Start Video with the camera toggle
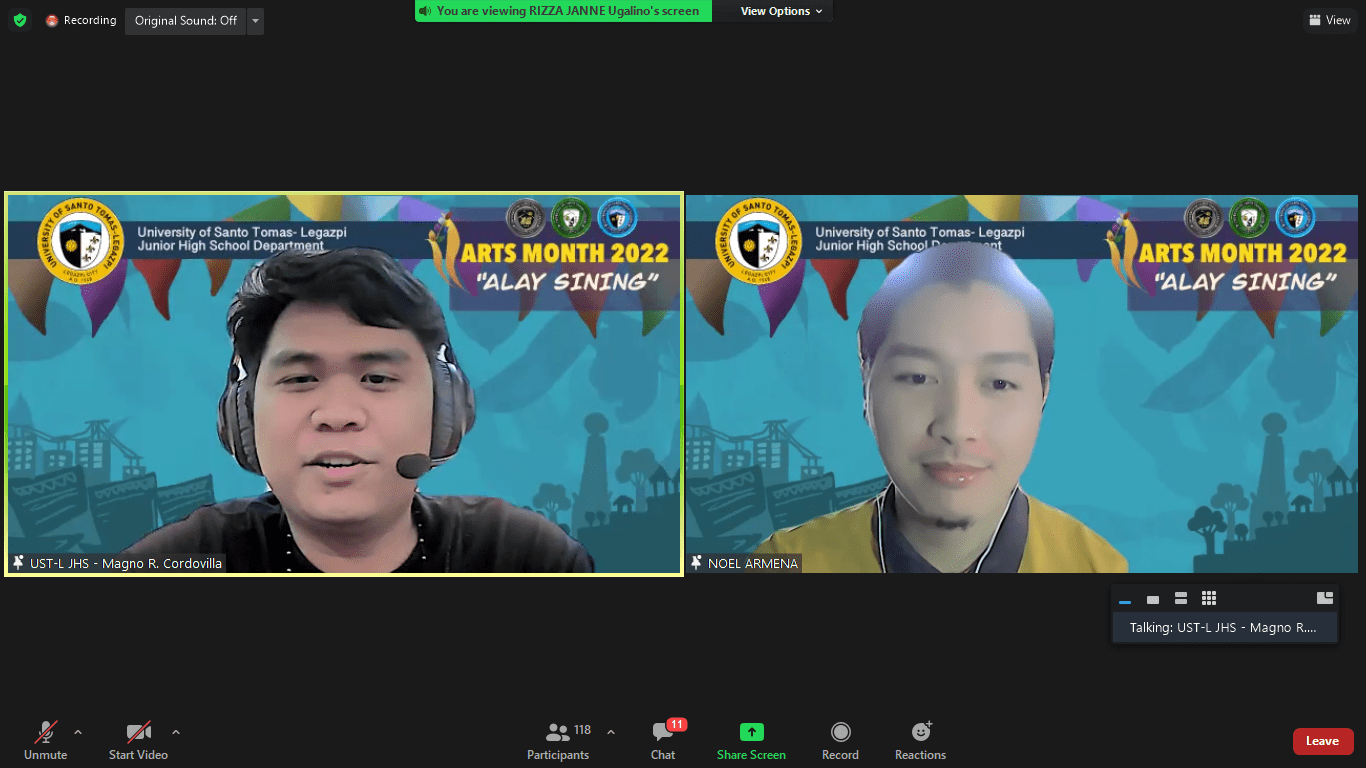Viewport: 1366px width, 768px height. 138,740
